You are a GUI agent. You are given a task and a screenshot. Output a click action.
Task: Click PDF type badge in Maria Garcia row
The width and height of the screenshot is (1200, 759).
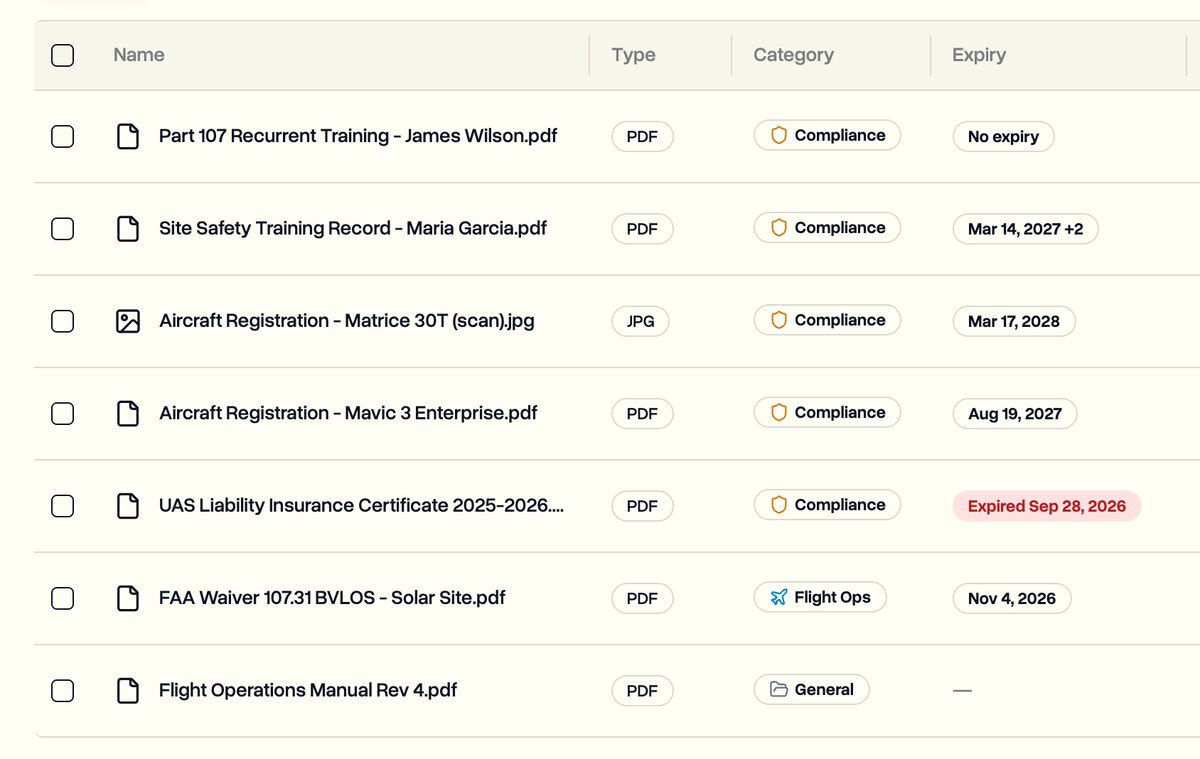click(642, 229)
